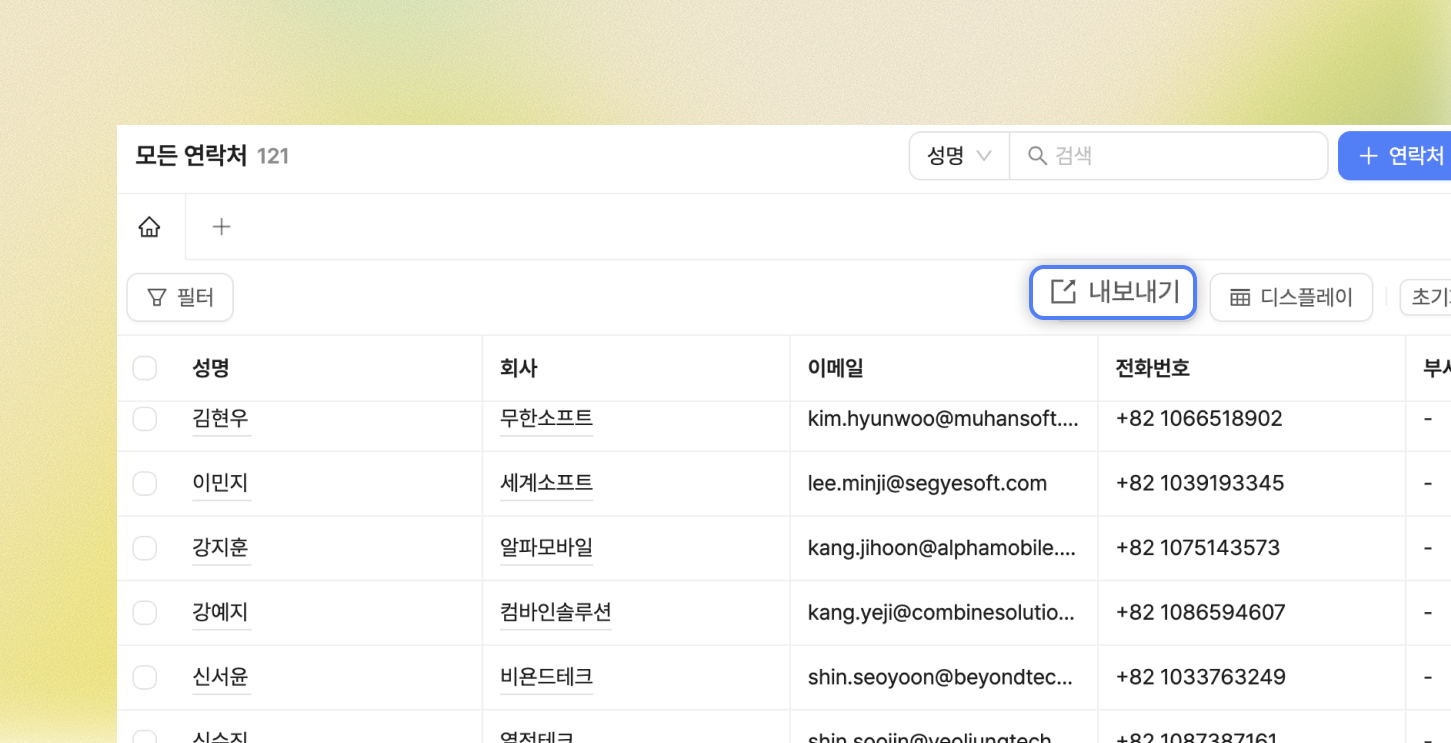1451x743 pixels.
Task: Add a new tab with plus icon
Action: coord(221,227)
